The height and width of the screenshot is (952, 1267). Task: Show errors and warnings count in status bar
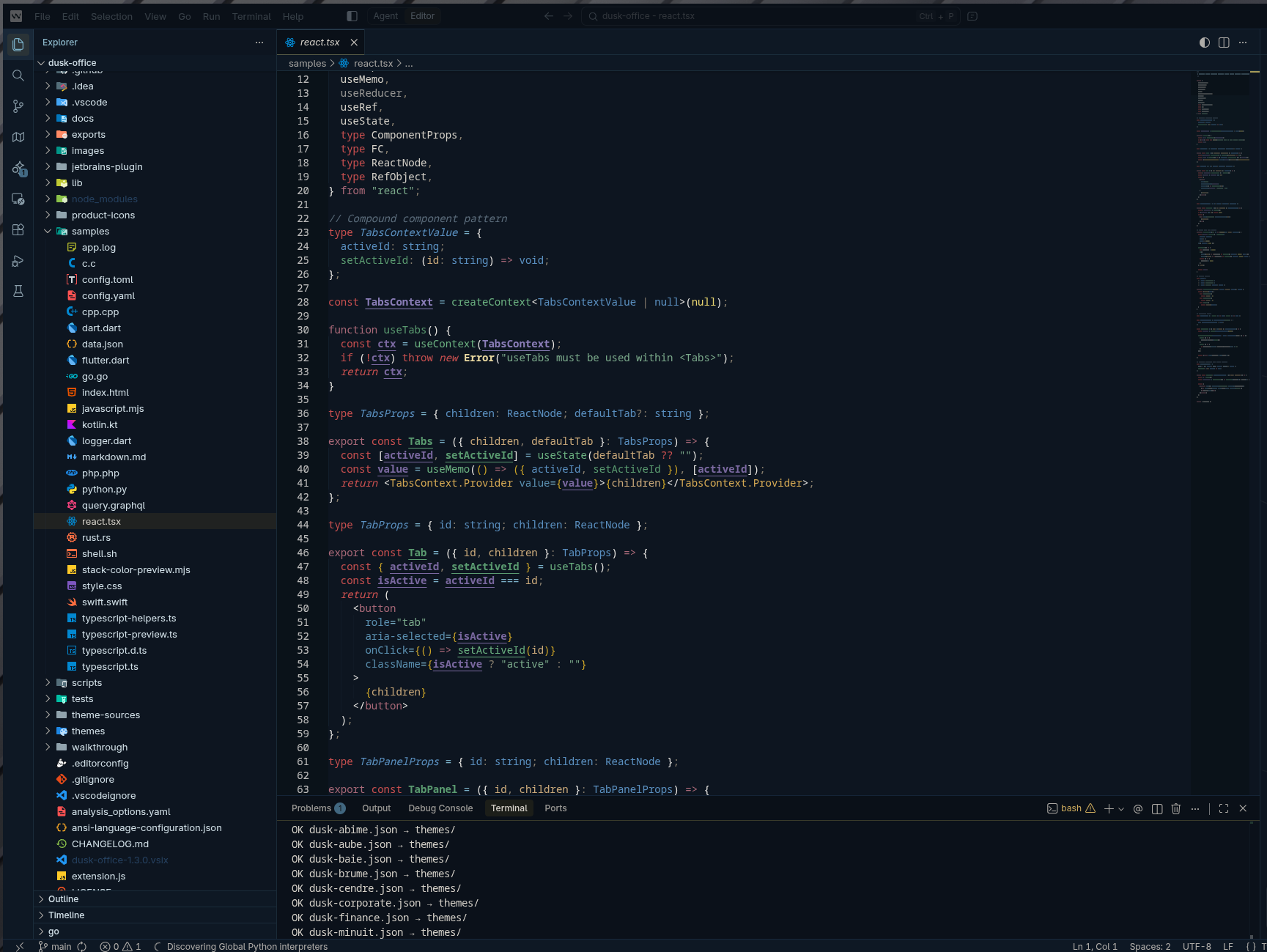coord(121,946)
